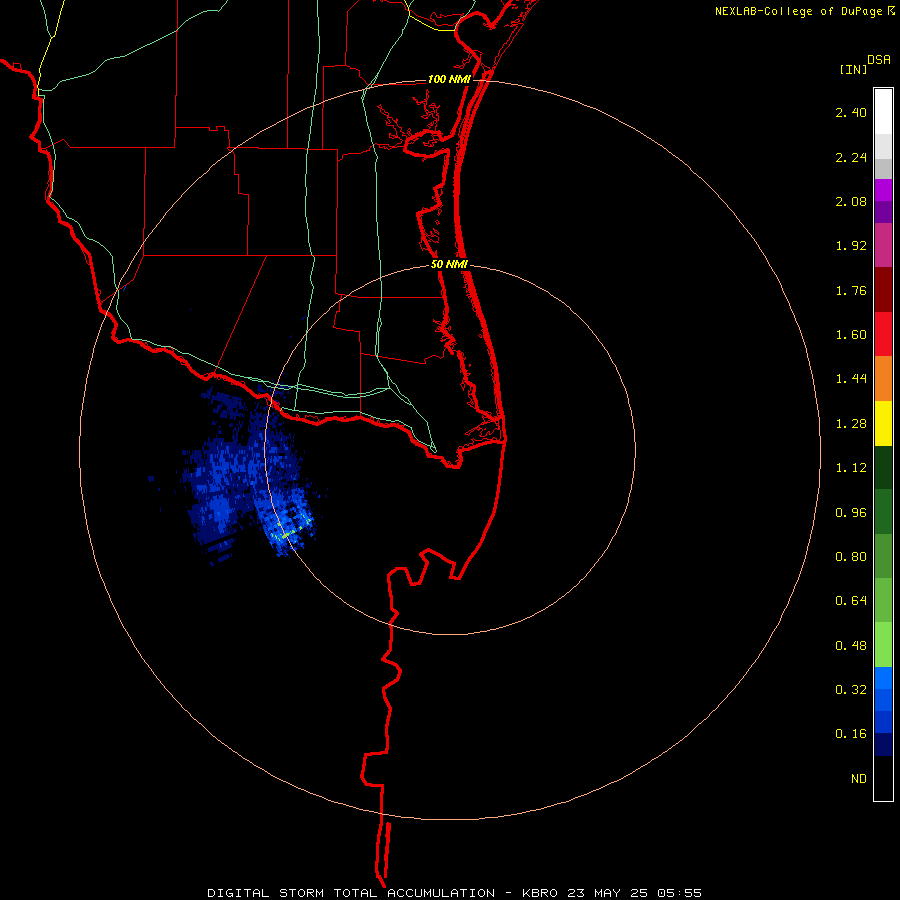Click the 0.48 legend value
The width and height of the screenshot is (900, 900).
851,646
